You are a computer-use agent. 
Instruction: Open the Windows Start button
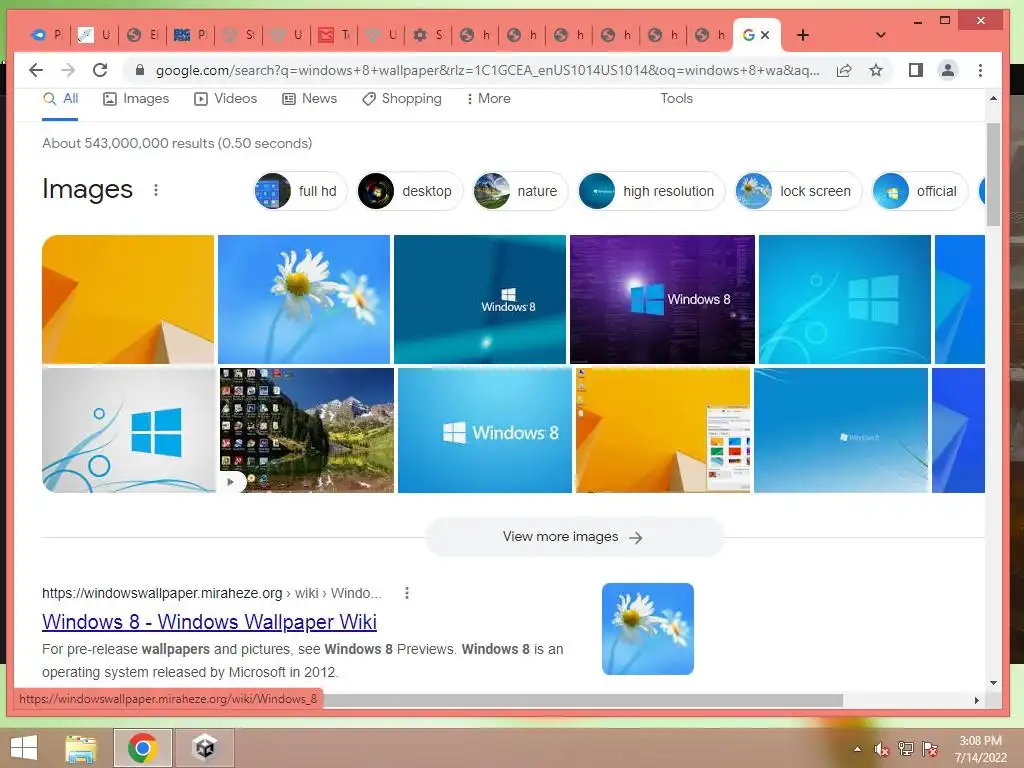coord(24,748)
